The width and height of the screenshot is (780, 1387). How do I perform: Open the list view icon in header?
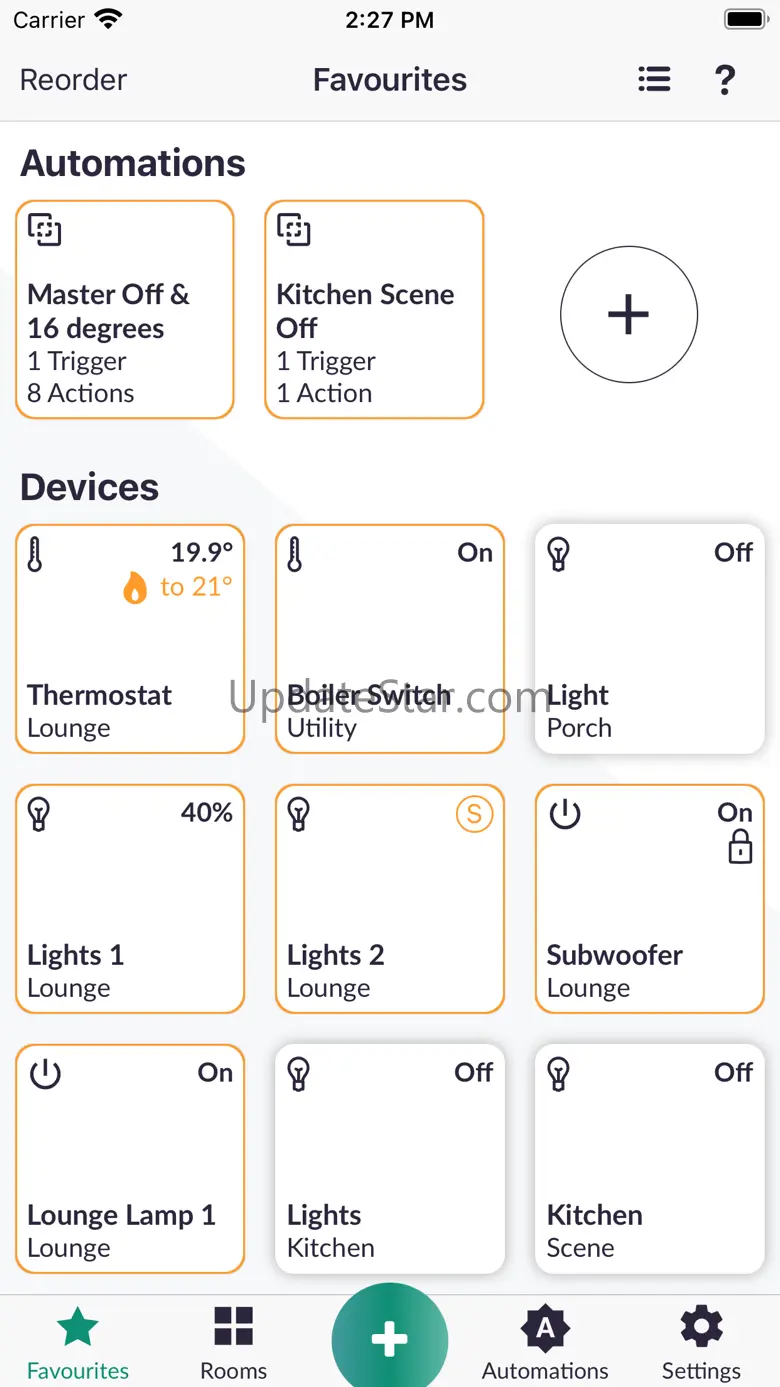(654, 80)
